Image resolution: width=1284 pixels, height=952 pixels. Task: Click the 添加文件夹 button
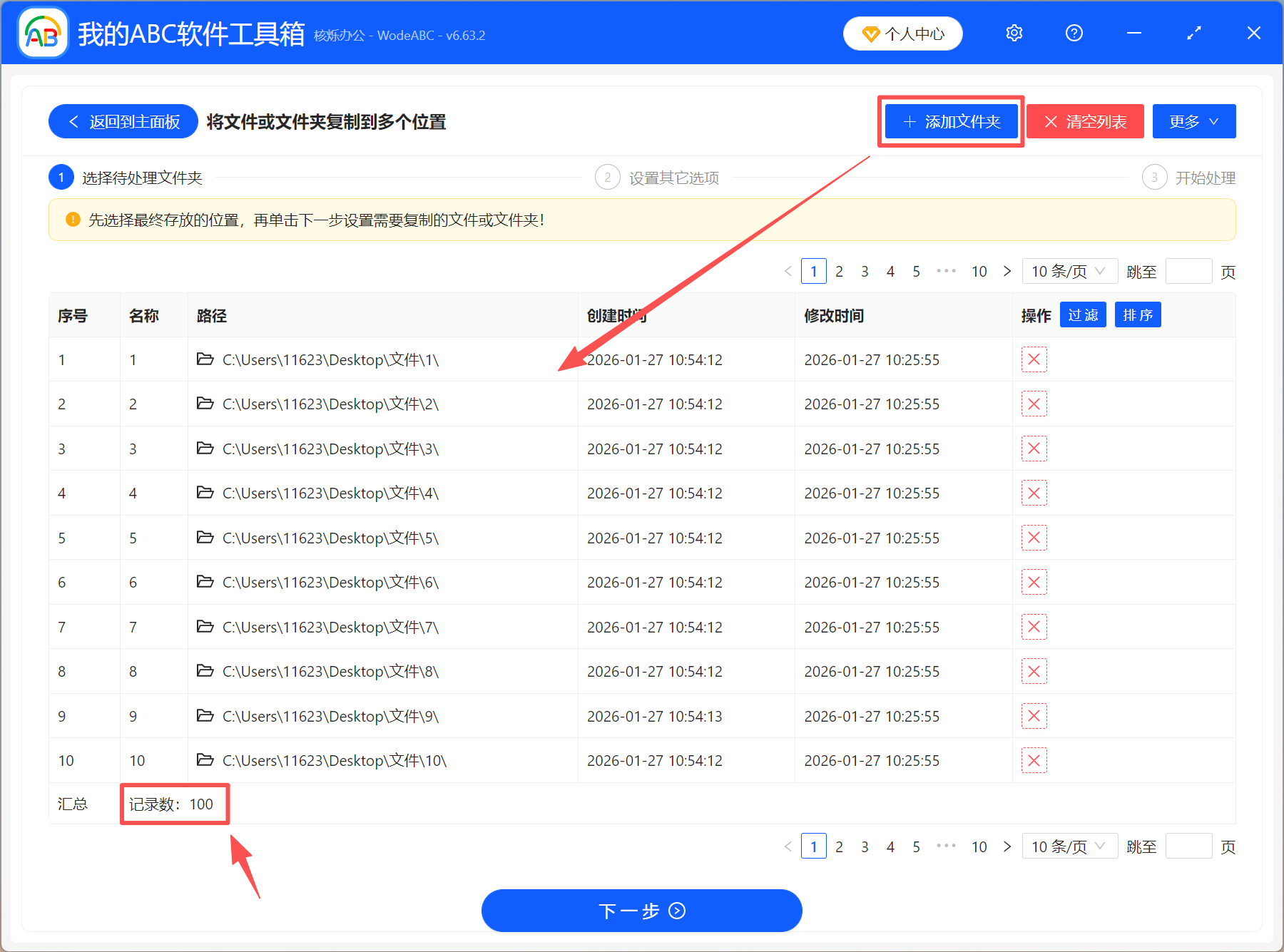951,121
